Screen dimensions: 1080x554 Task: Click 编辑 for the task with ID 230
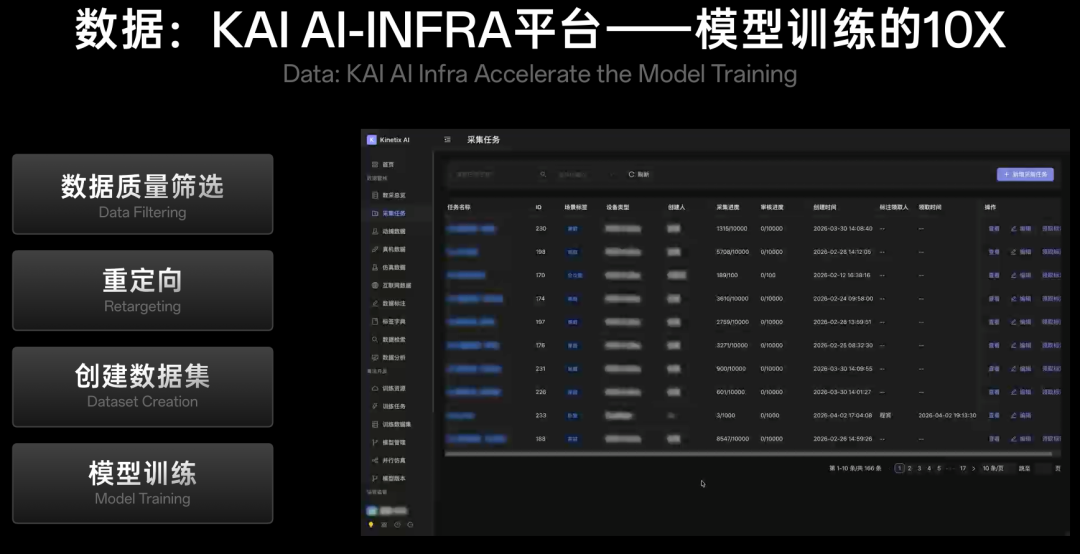click(1021, 229)
